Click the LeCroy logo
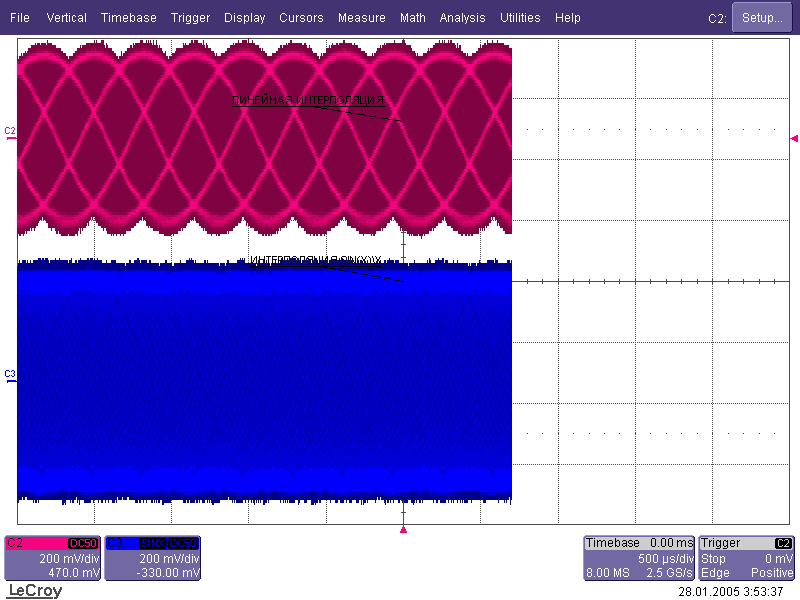This screenshot has height=600, width=800. [35, 591]
